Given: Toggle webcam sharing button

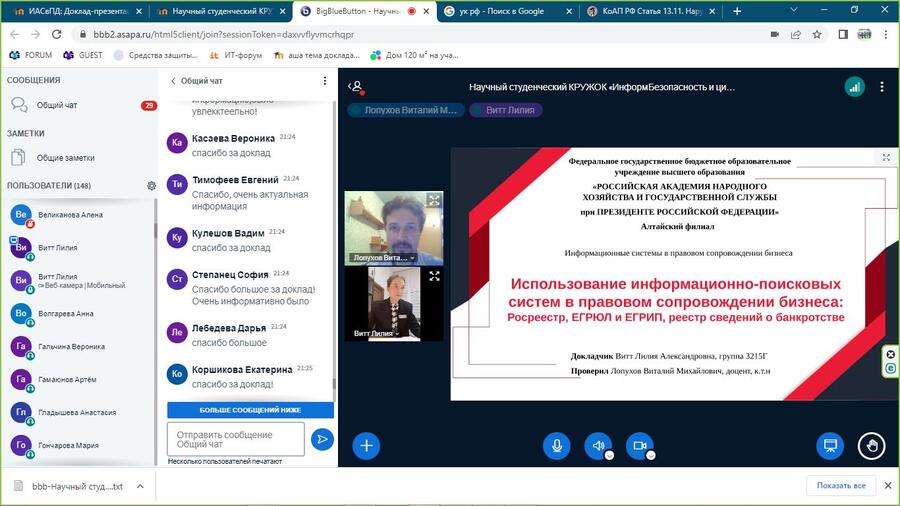Looking at the screenshot, I should (x=639, y=446).
